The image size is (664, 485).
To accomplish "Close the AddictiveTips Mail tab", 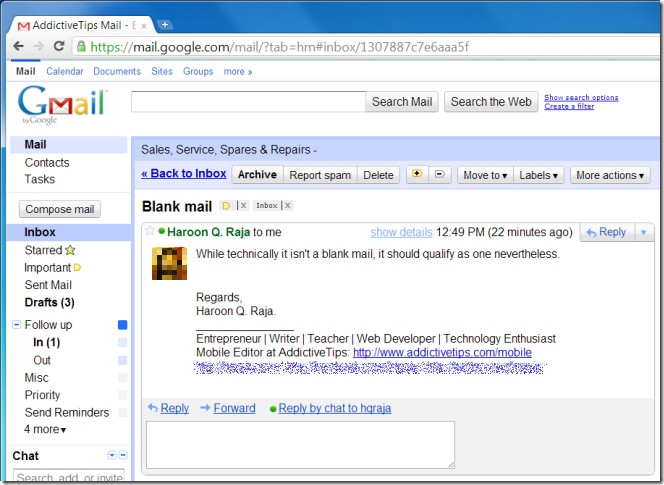I will (144, 26).
